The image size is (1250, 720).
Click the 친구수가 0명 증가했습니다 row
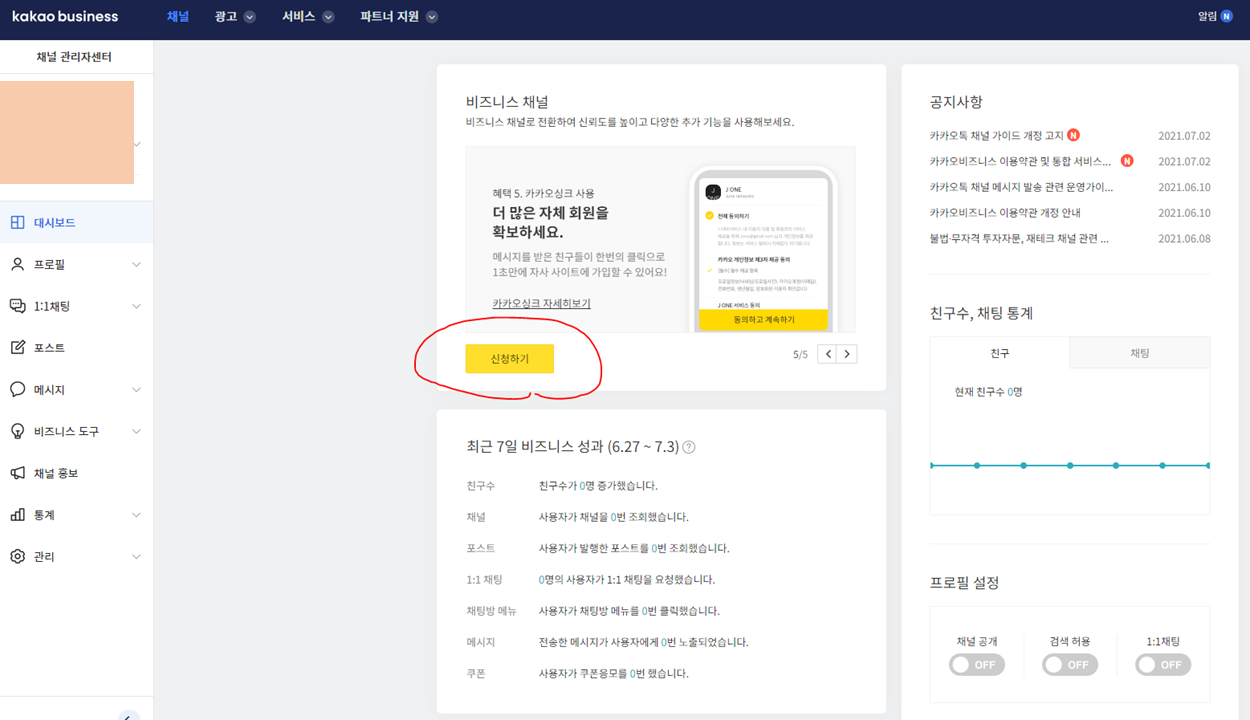tap(598, 486)
